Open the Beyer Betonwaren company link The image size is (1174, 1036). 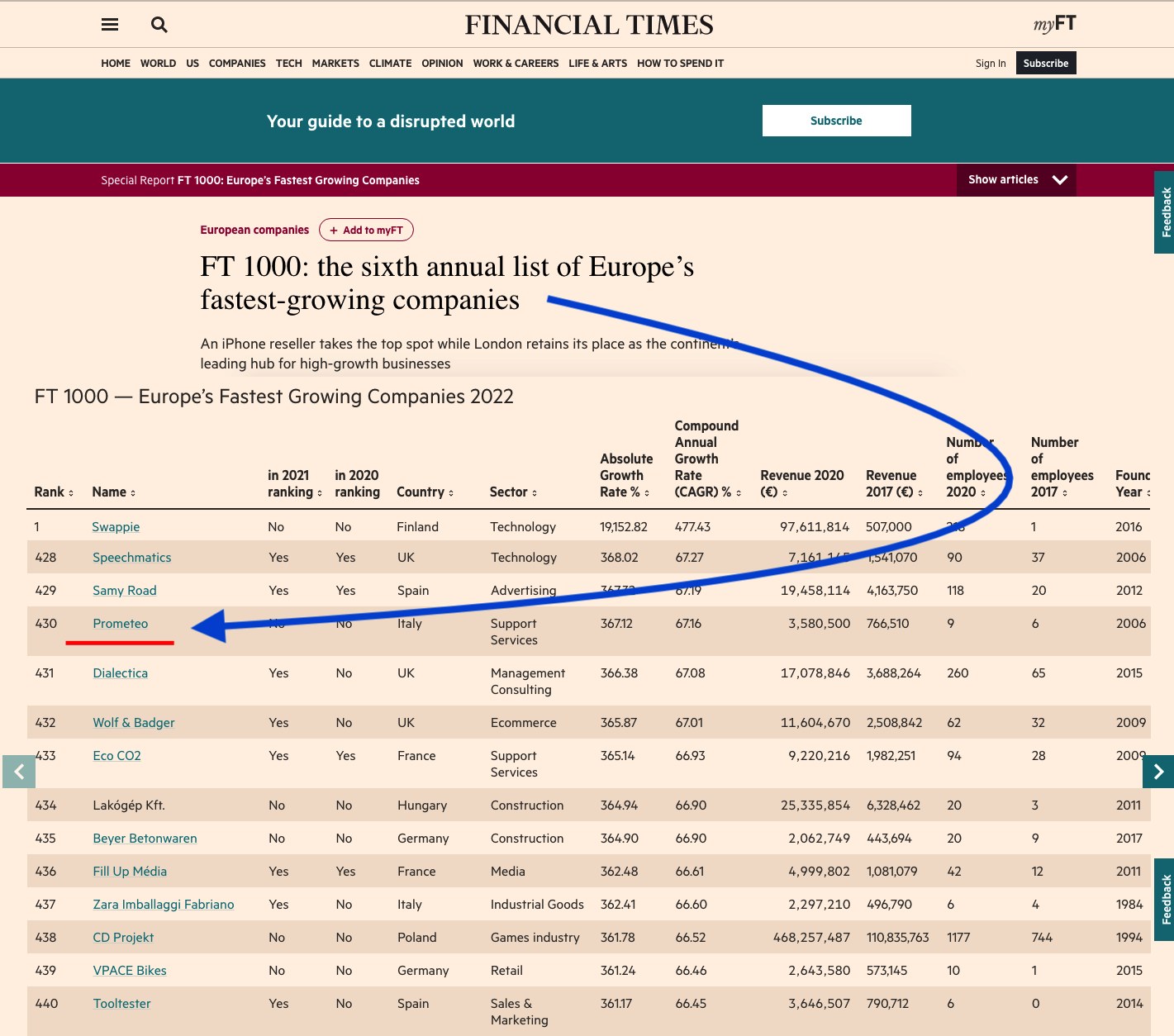(x=145, y=839)
